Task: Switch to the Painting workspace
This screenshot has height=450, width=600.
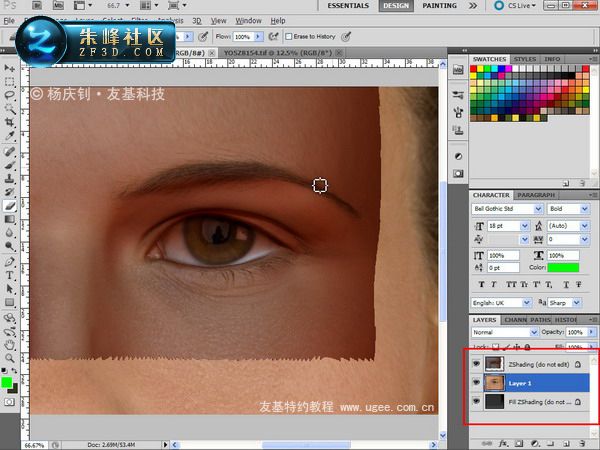Action: (x=439, y=6)
